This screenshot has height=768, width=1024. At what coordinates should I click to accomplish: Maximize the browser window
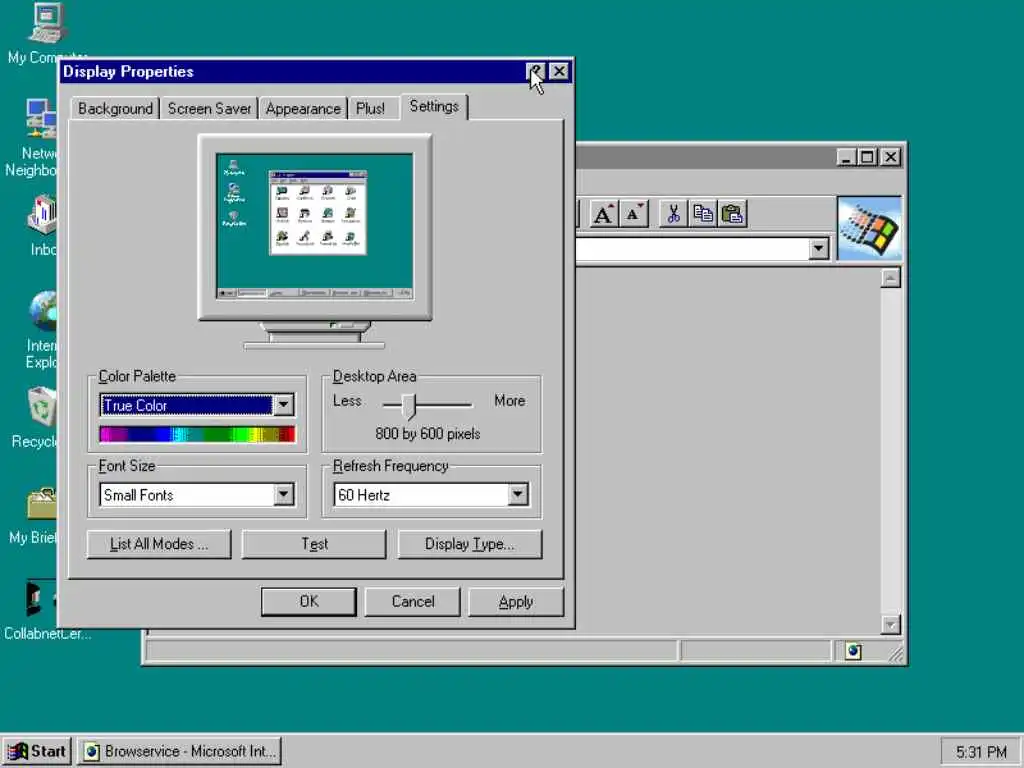(867, 157)
